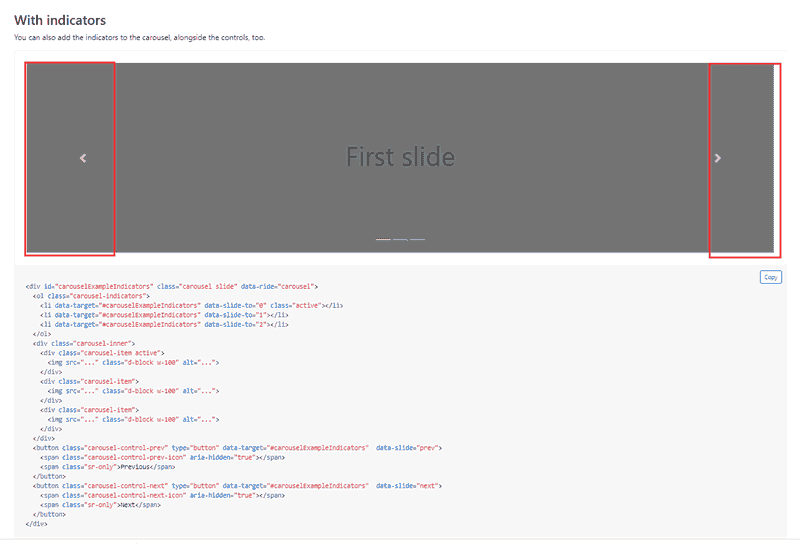The image size is (800, 544).
Task: Click the 'First slide' image text
Action: (401, 157)
